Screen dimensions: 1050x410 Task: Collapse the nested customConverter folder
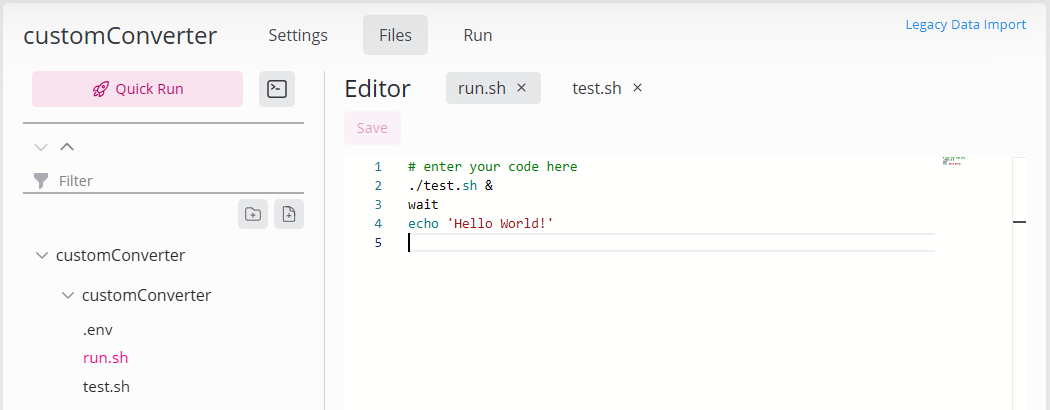click(x=67, y=295)
